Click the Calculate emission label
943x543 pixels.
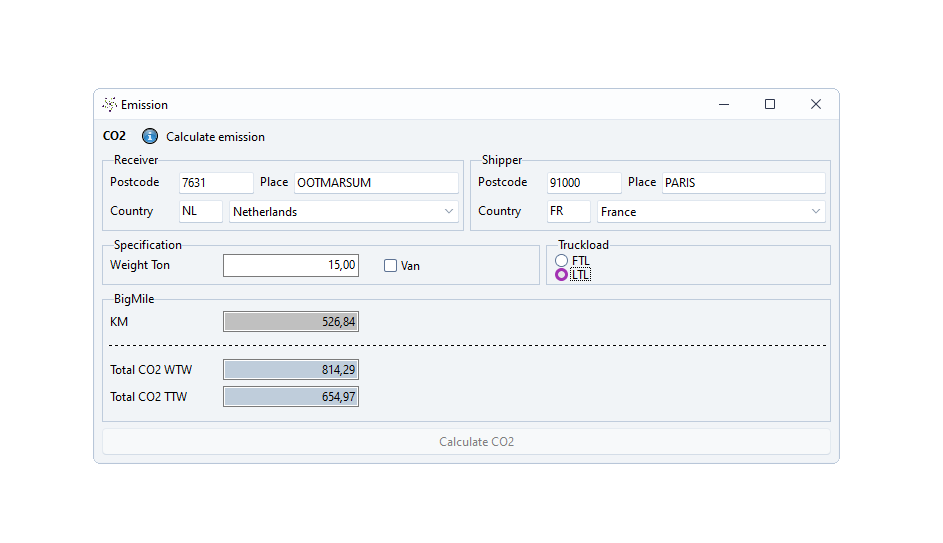coord(215,137)
